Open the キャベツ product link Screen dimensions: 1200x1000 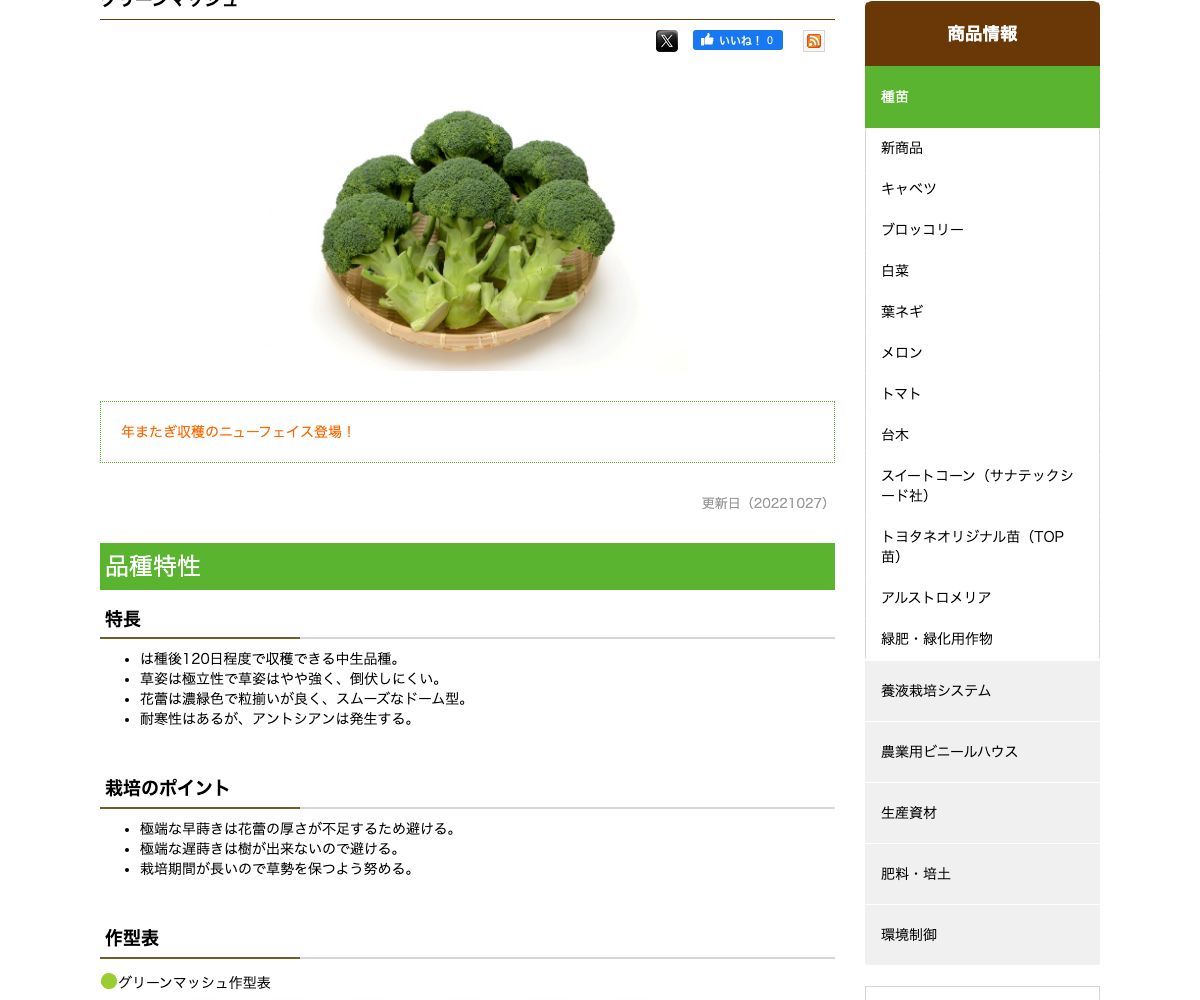(x=908, y=189)
